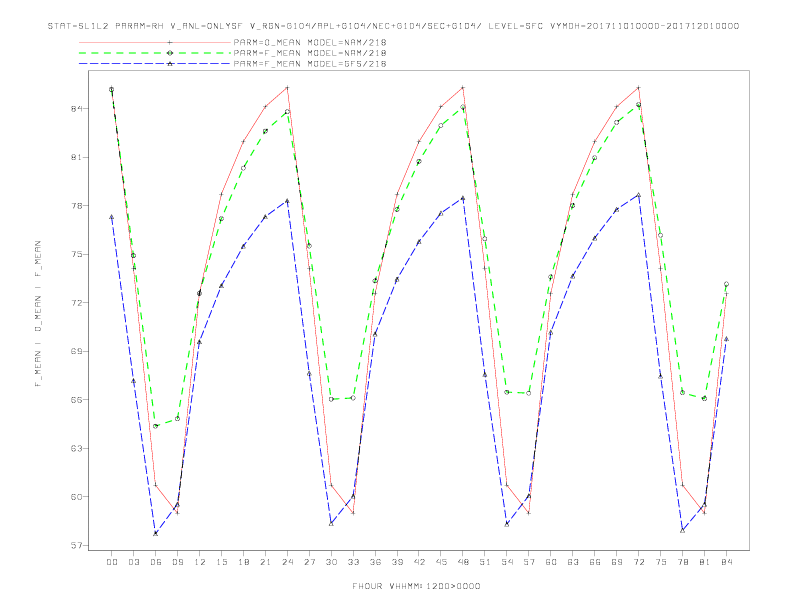Click x-axis forecast hour label 48

[463, 562]
